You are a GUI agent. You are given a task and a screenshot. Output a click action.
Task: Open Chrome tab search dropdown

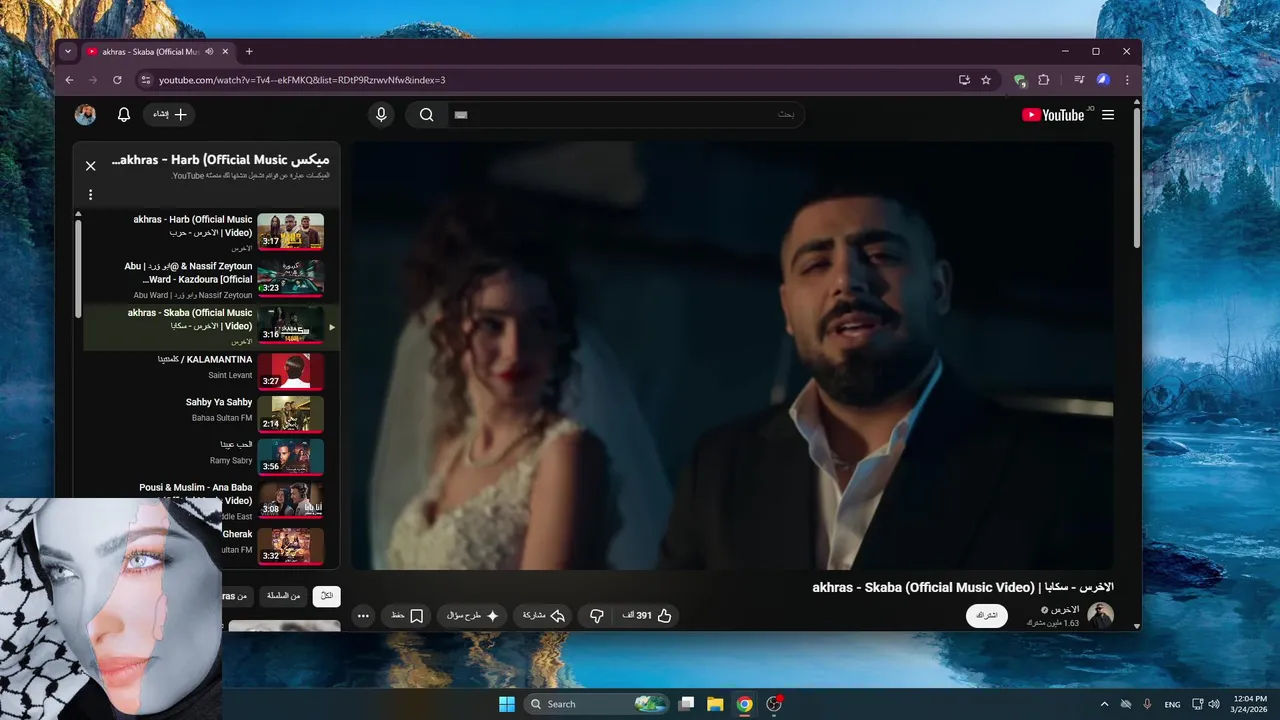(x=68, y=52)
